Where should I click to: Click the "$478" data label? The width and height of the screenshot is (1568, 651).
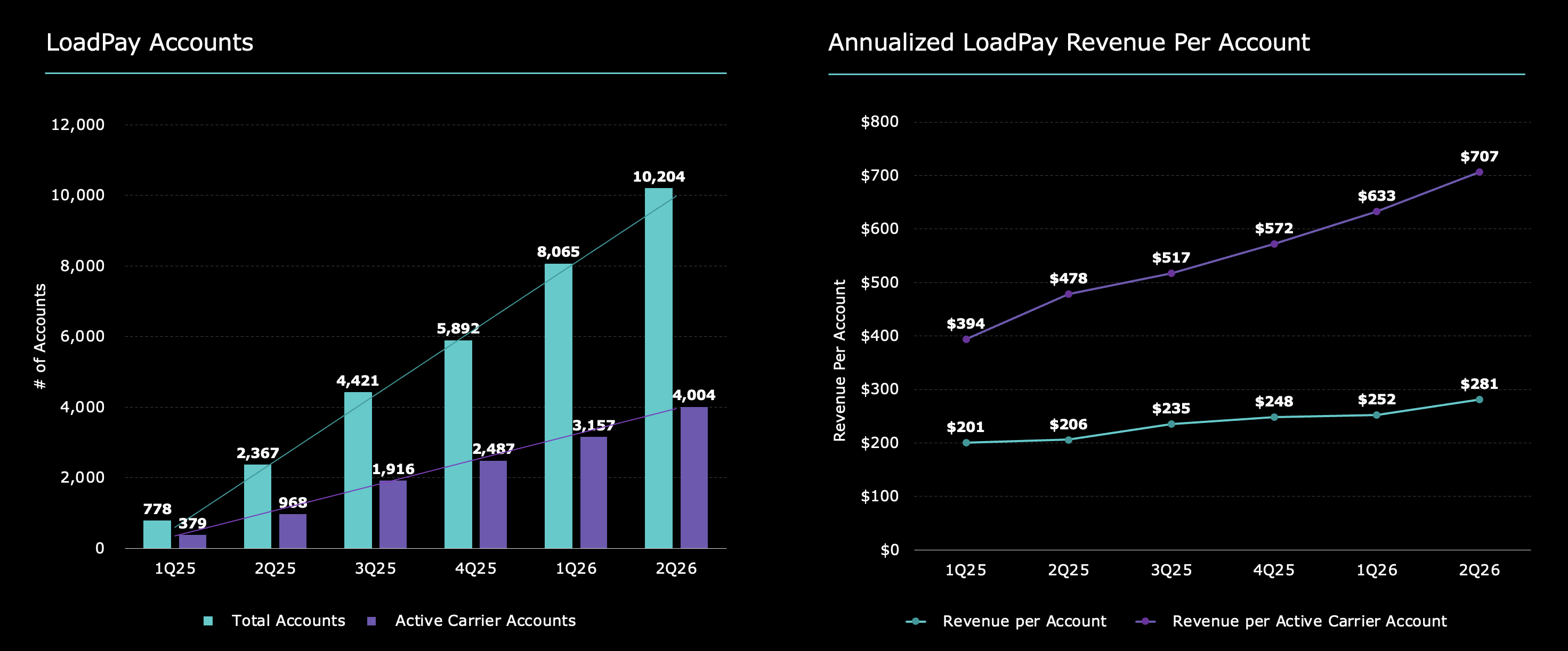tap(1068, 278)
